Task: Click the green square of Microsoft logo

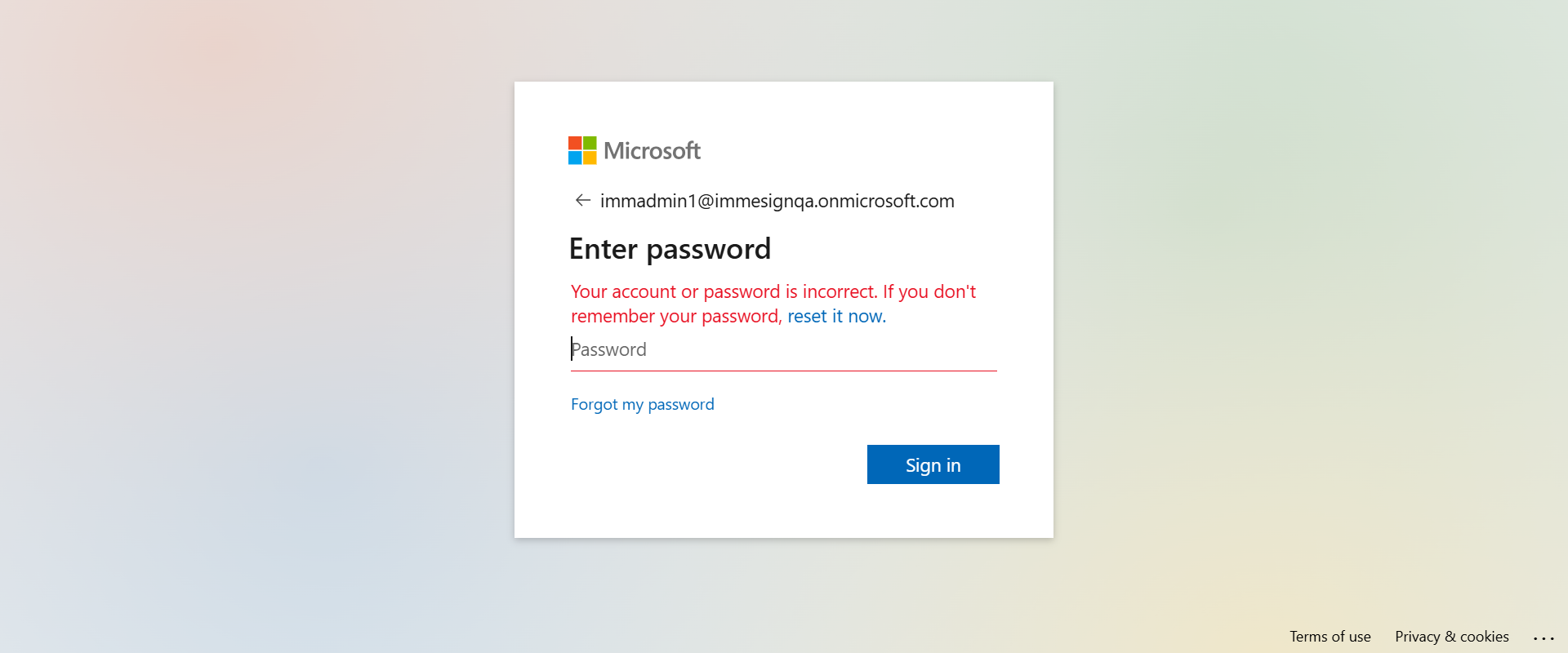Action: 590,143
